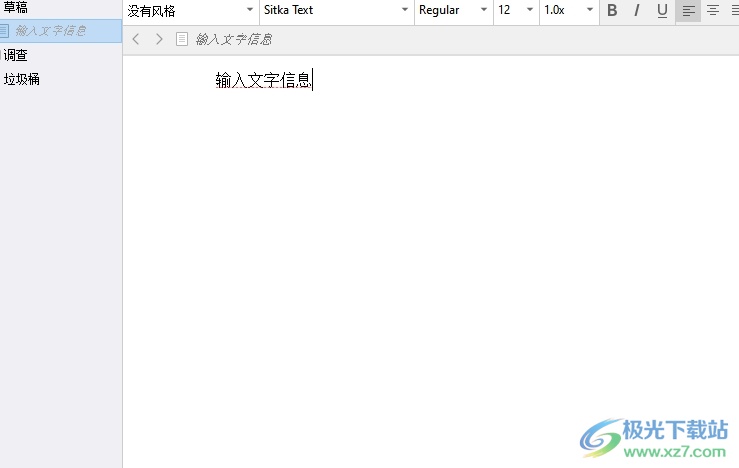Toggle italic formatting

pos(636,11)
